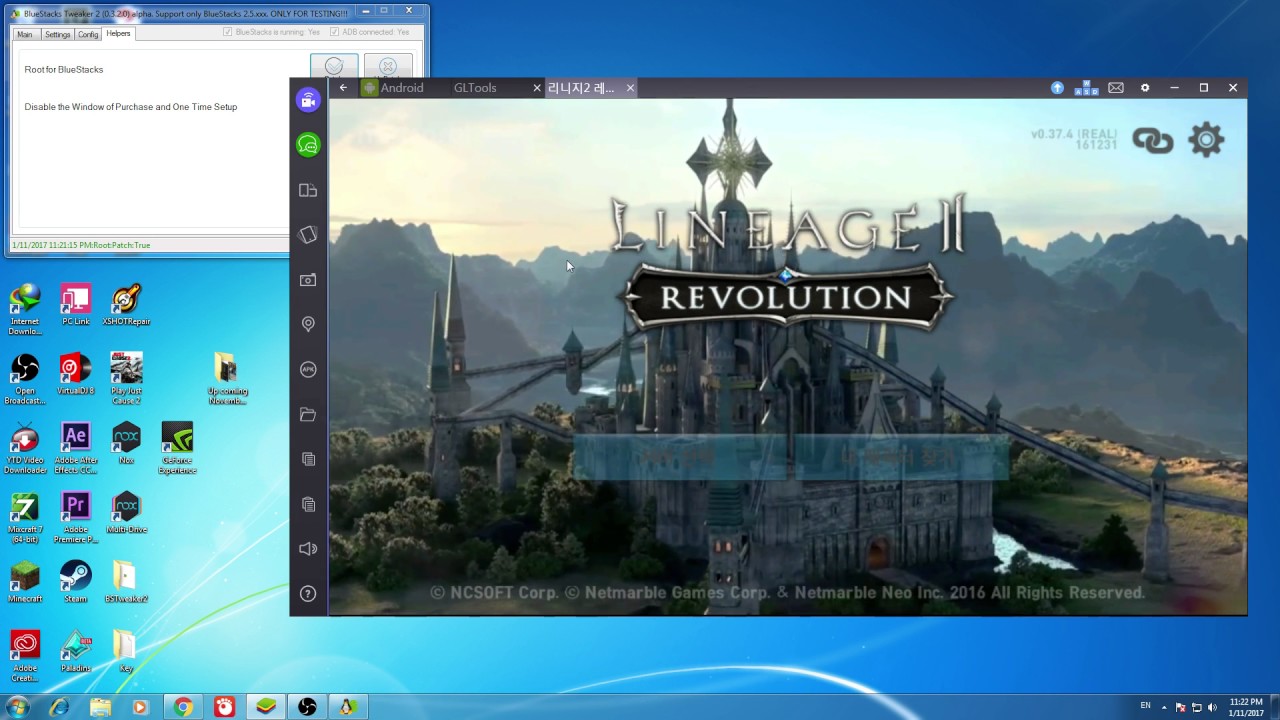The image size is (1280, 720).
Task: Open the Mixcraft 7 desktop shortcut
Action: click(25, 517)
